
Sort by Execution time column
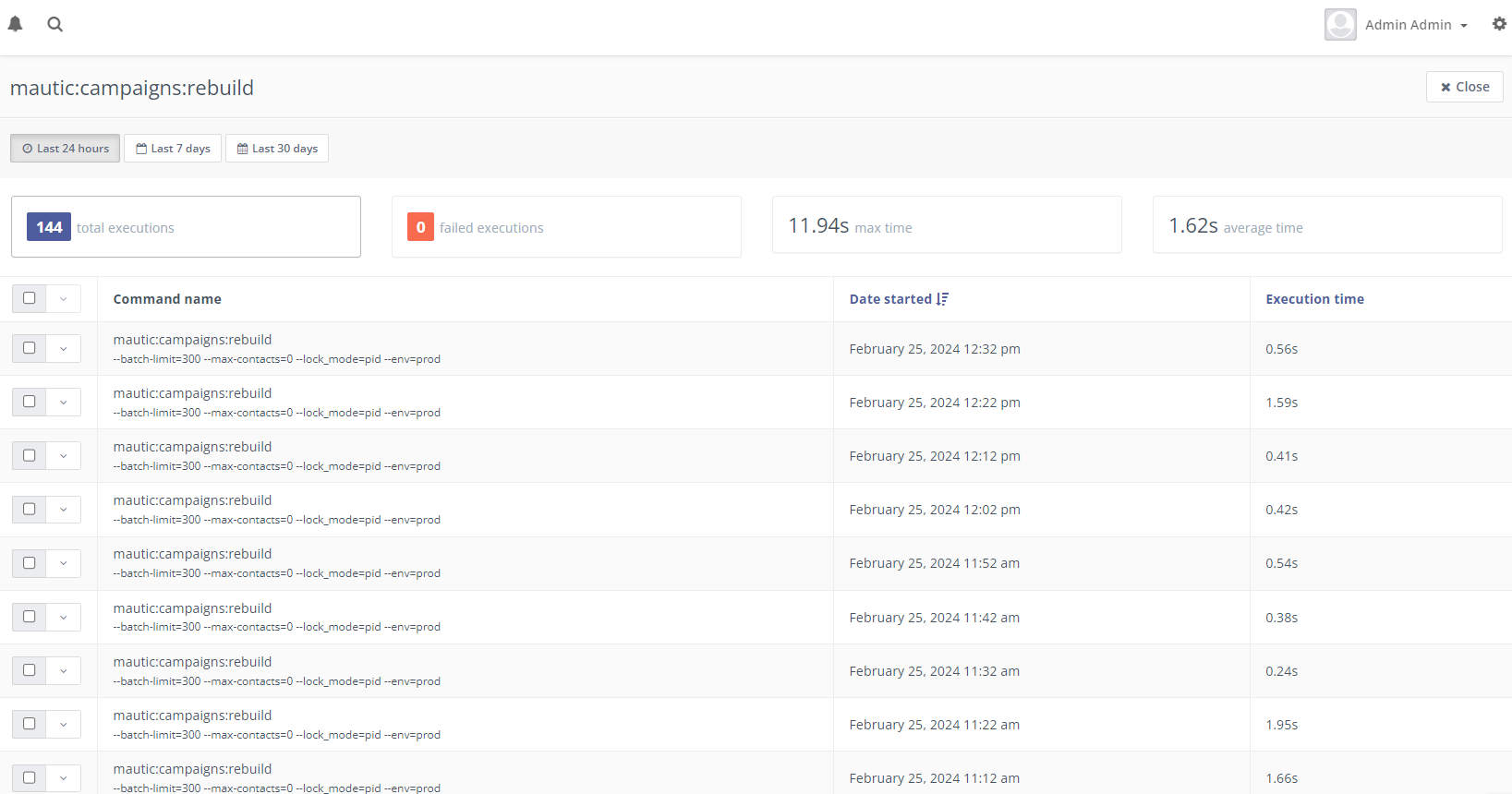pyautogui.click(x=1314, y=299)
